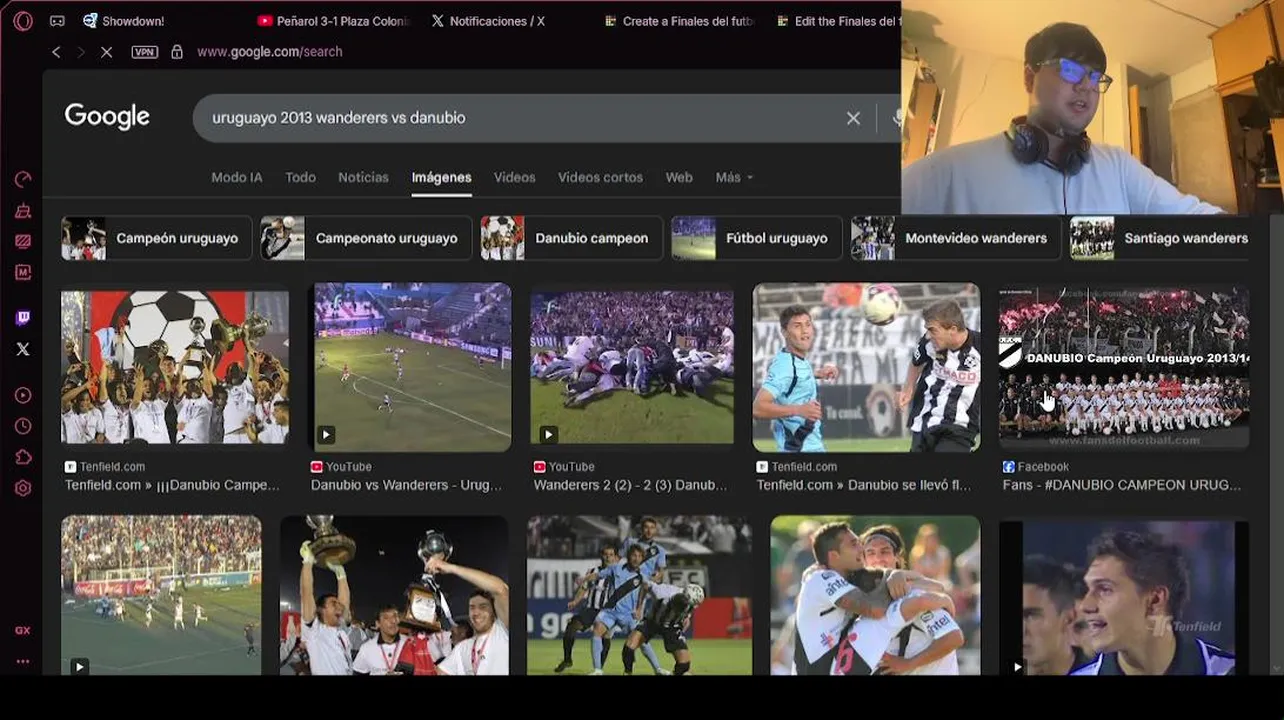
Task: Select the Danubio campeon filter chip
Action: [x=571, y=238]
